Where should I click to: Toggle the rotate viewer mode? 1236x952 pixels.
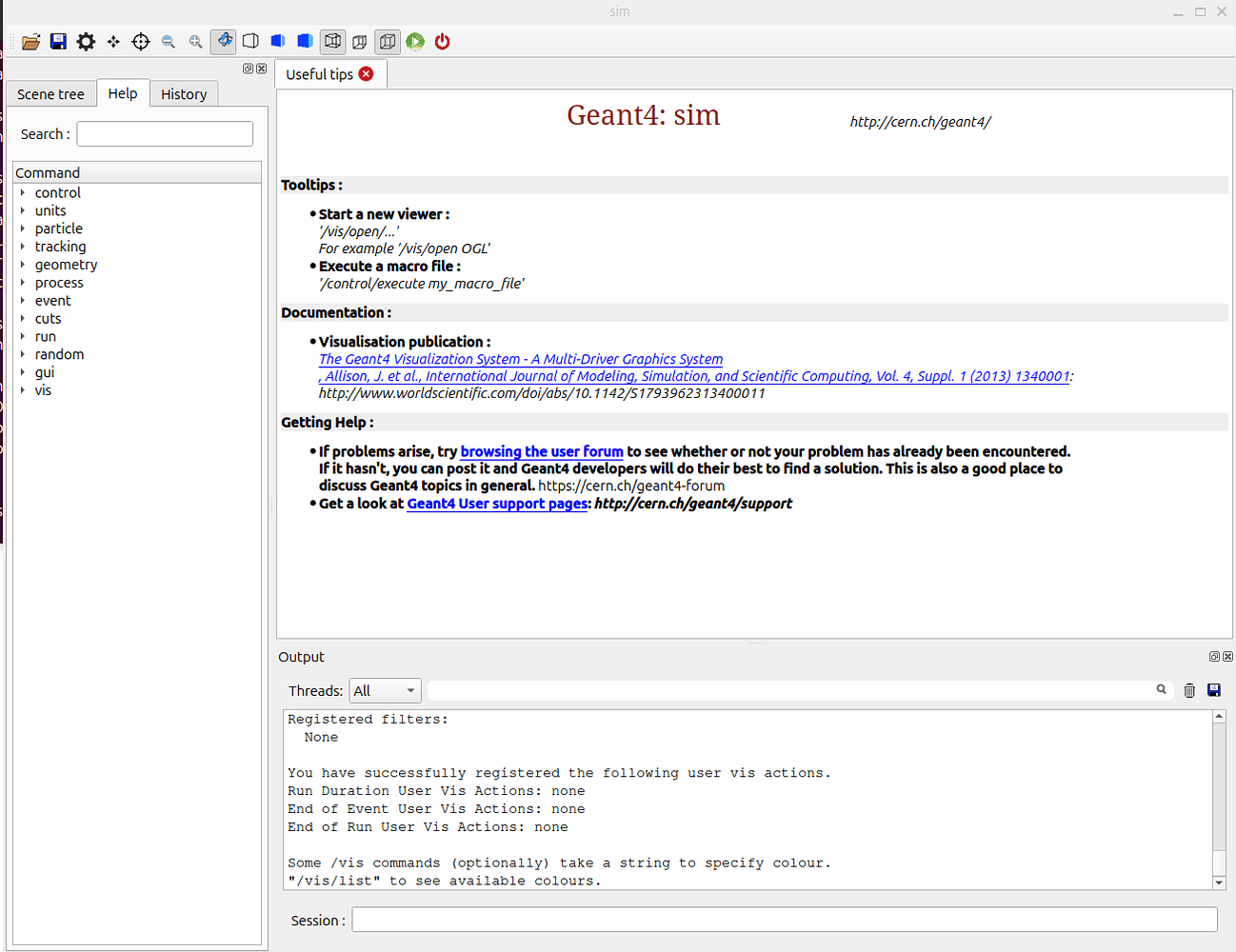coord(223,41)
